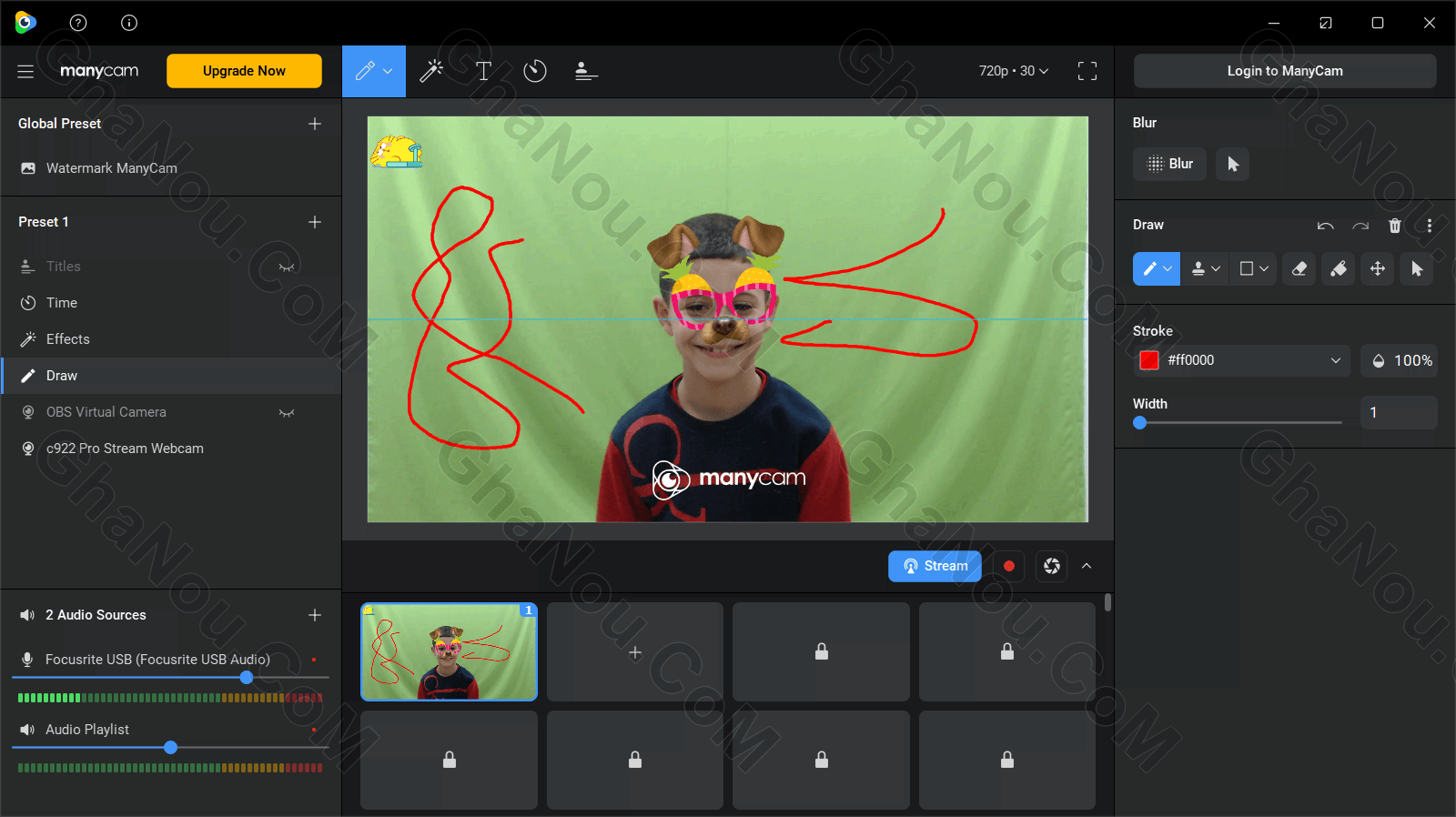
Task: Select the Blur pointer cursor tool
Action: point(1233,164)
